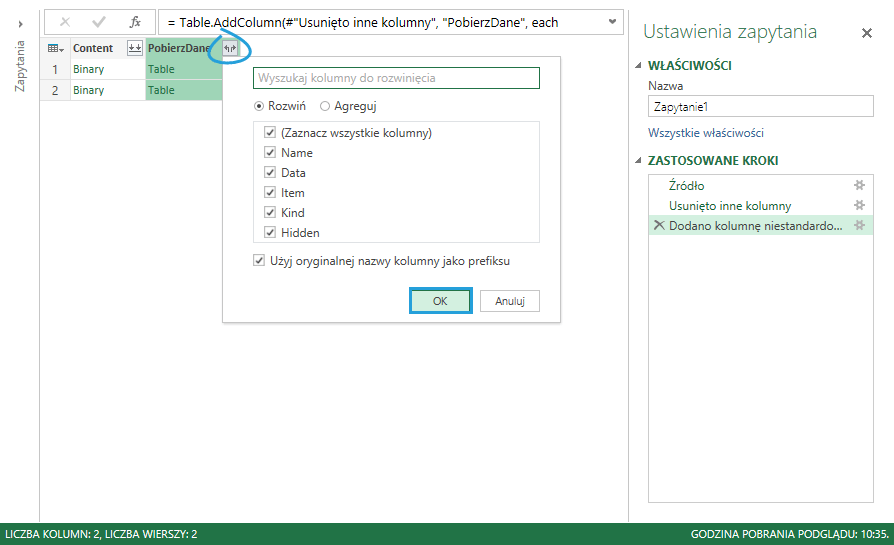Click inside the formula bar text
This screenshot has height=545, width=894.
pos(363,22)
